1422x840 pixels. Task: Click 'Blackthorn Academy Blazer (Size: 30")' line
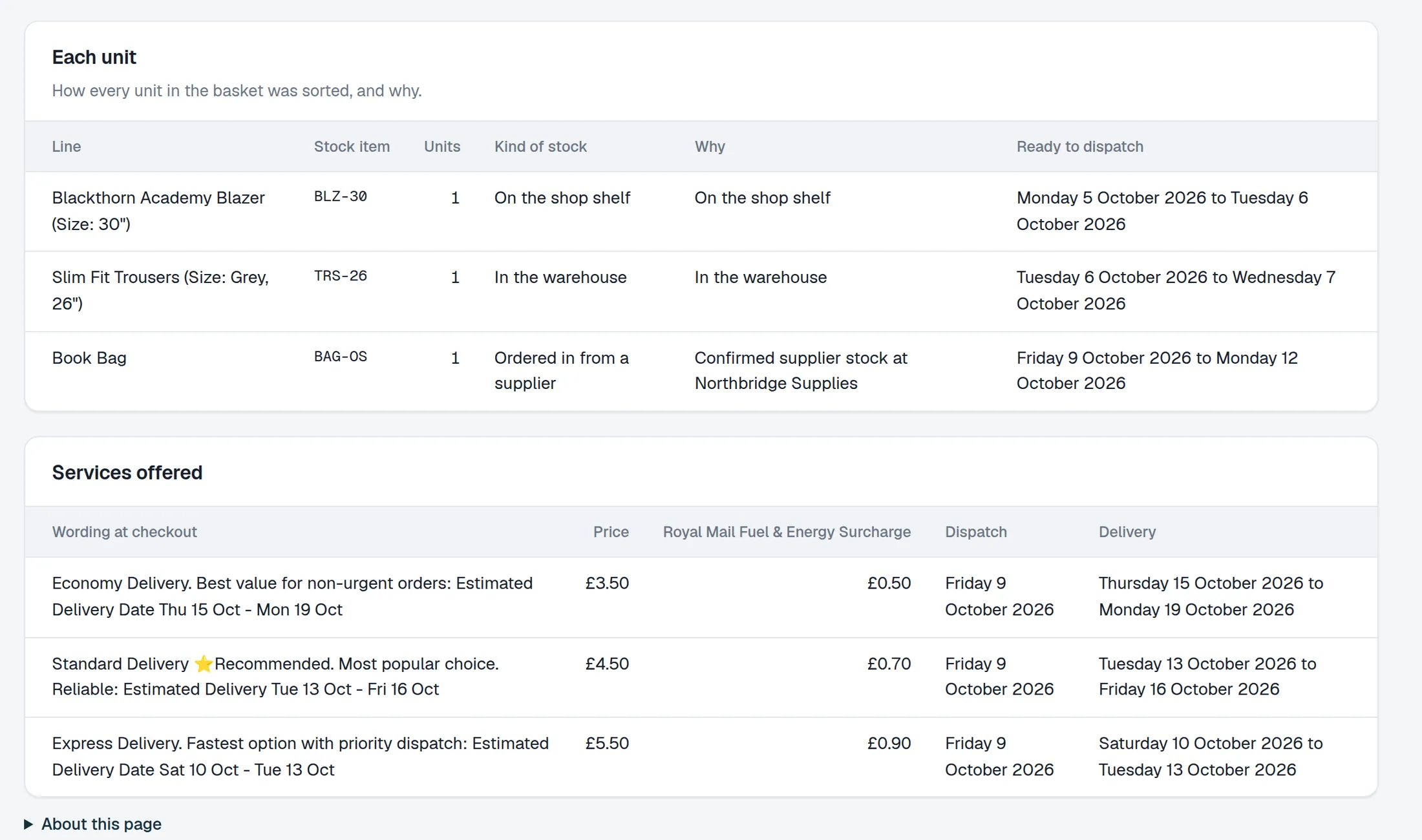(x=158, y=211)
